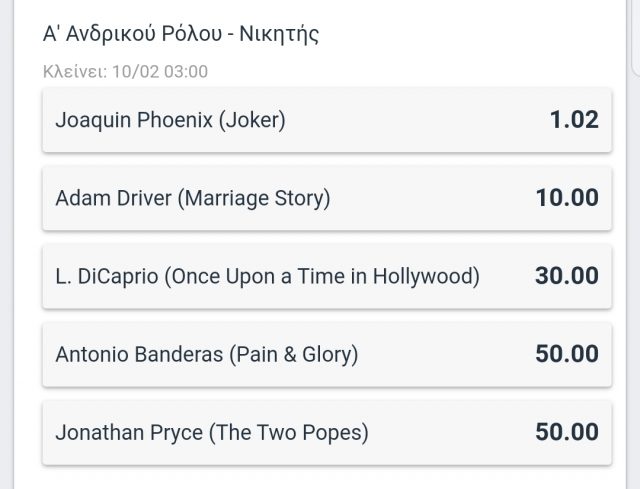
Task: Tap Pryce's 50.00 odds for The Two Popes
Action: [567, 432]
